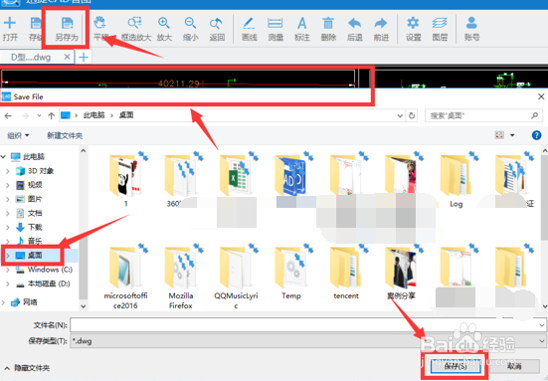The width and height of the screenshot is (548, 381).
Task: Open the 图层 layers panel icon
Action: point(440,29)
